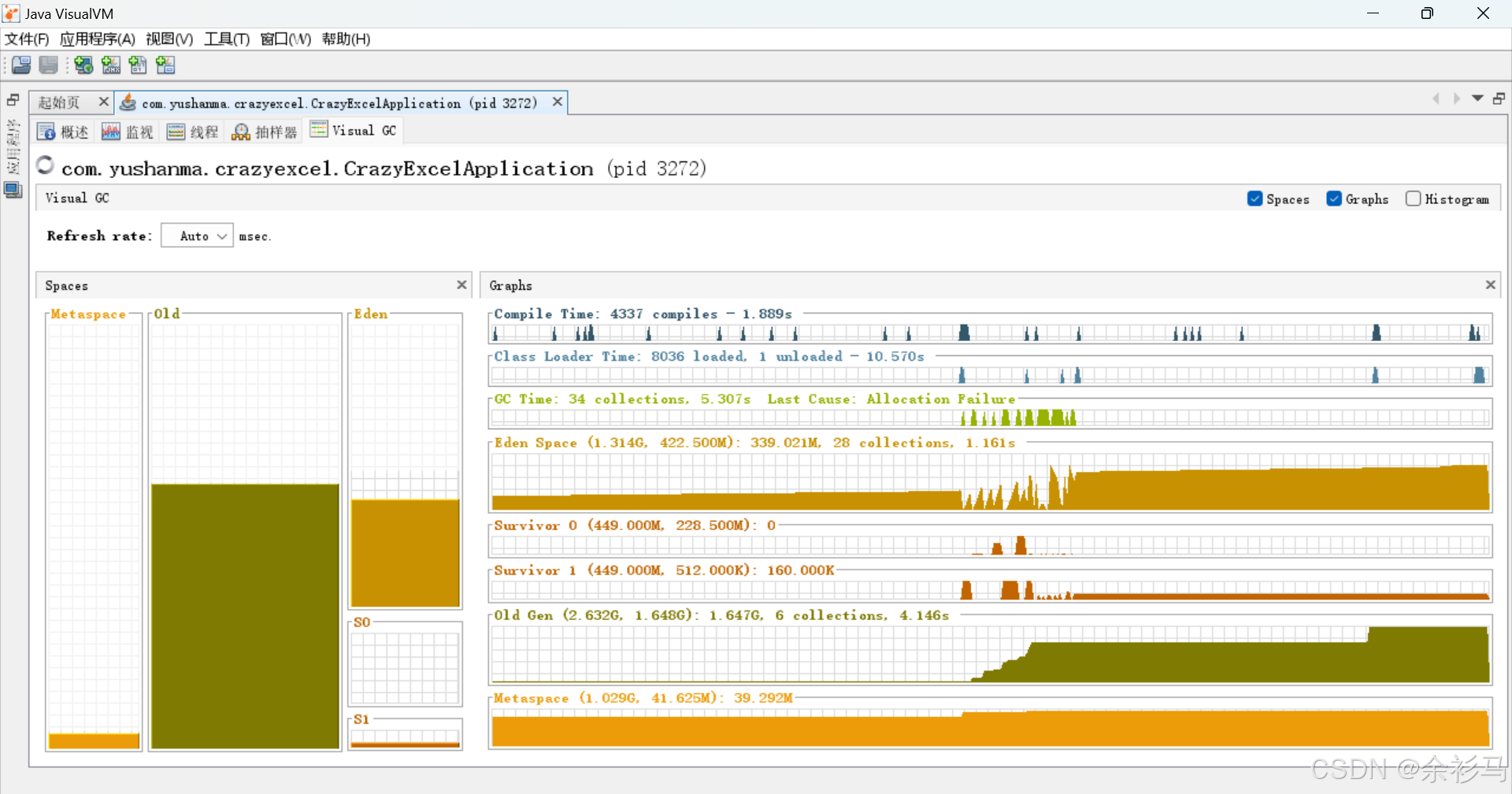Click the Metaspace graph label in Graphs
This screenshot has width=1512, height=794.
643,697
